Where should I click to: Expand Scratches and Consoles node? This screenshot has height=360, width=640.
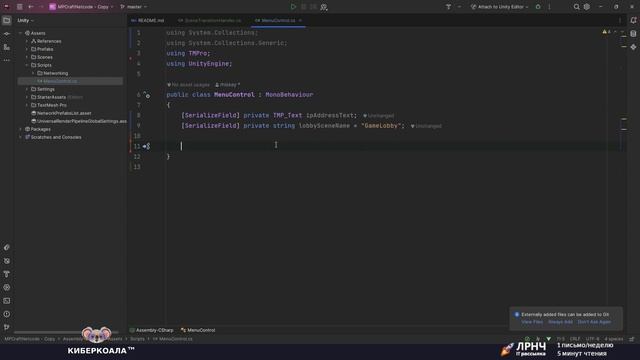point(20,137)
